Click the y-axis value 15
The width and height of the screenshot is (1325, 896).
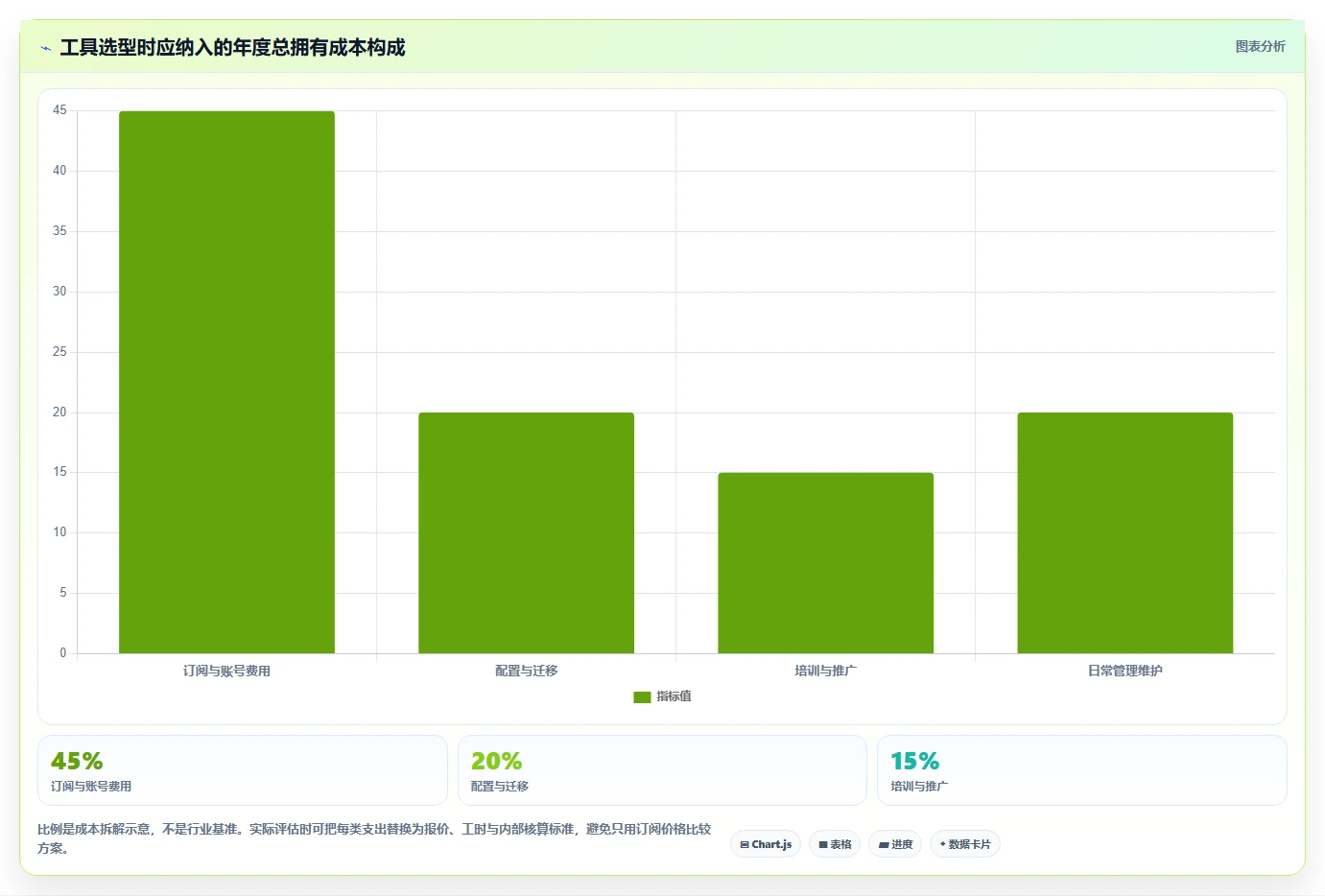pyautogui.click(x=59, y=472)
